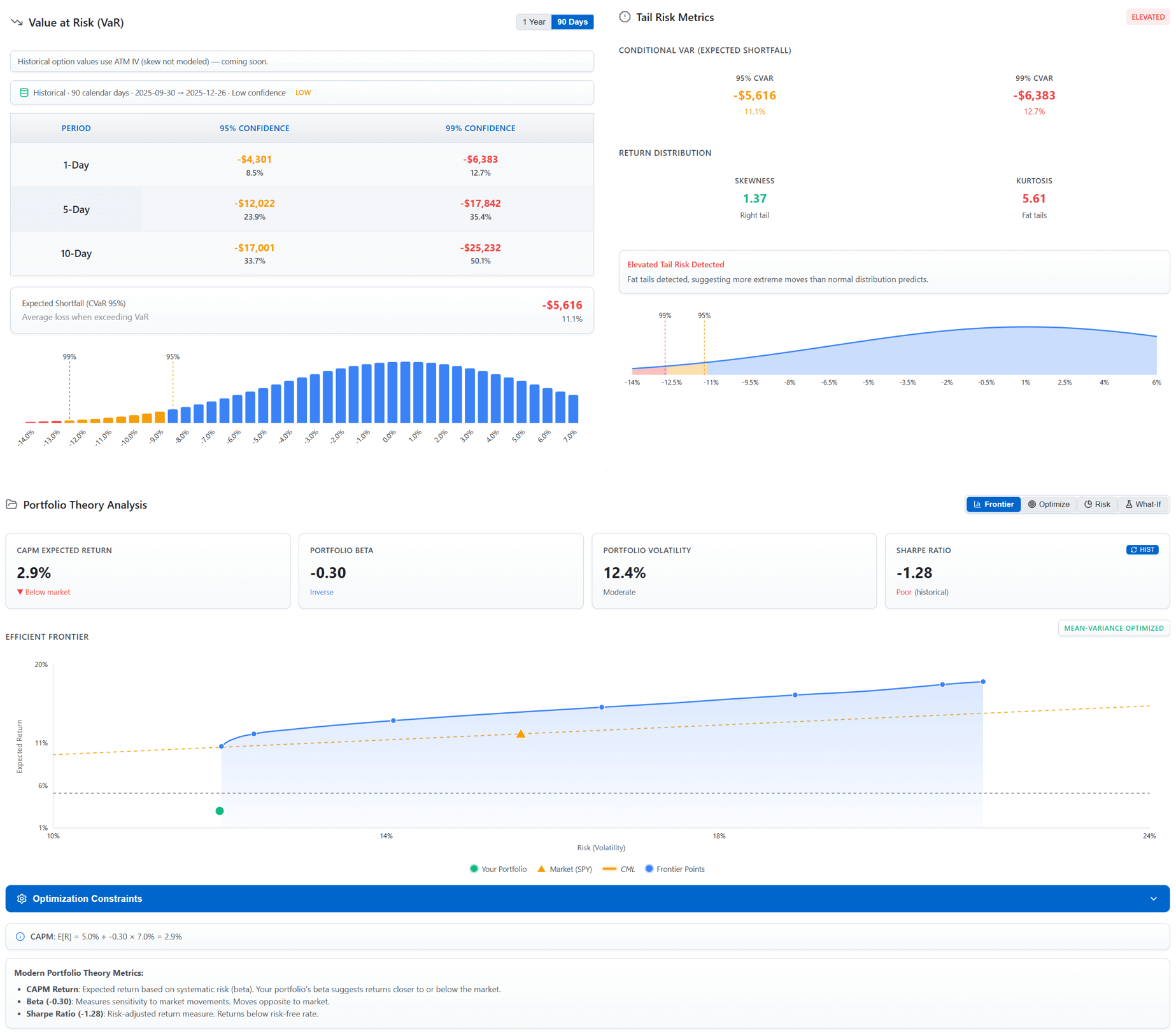Click the database icon in the Historical data banner

24,92
